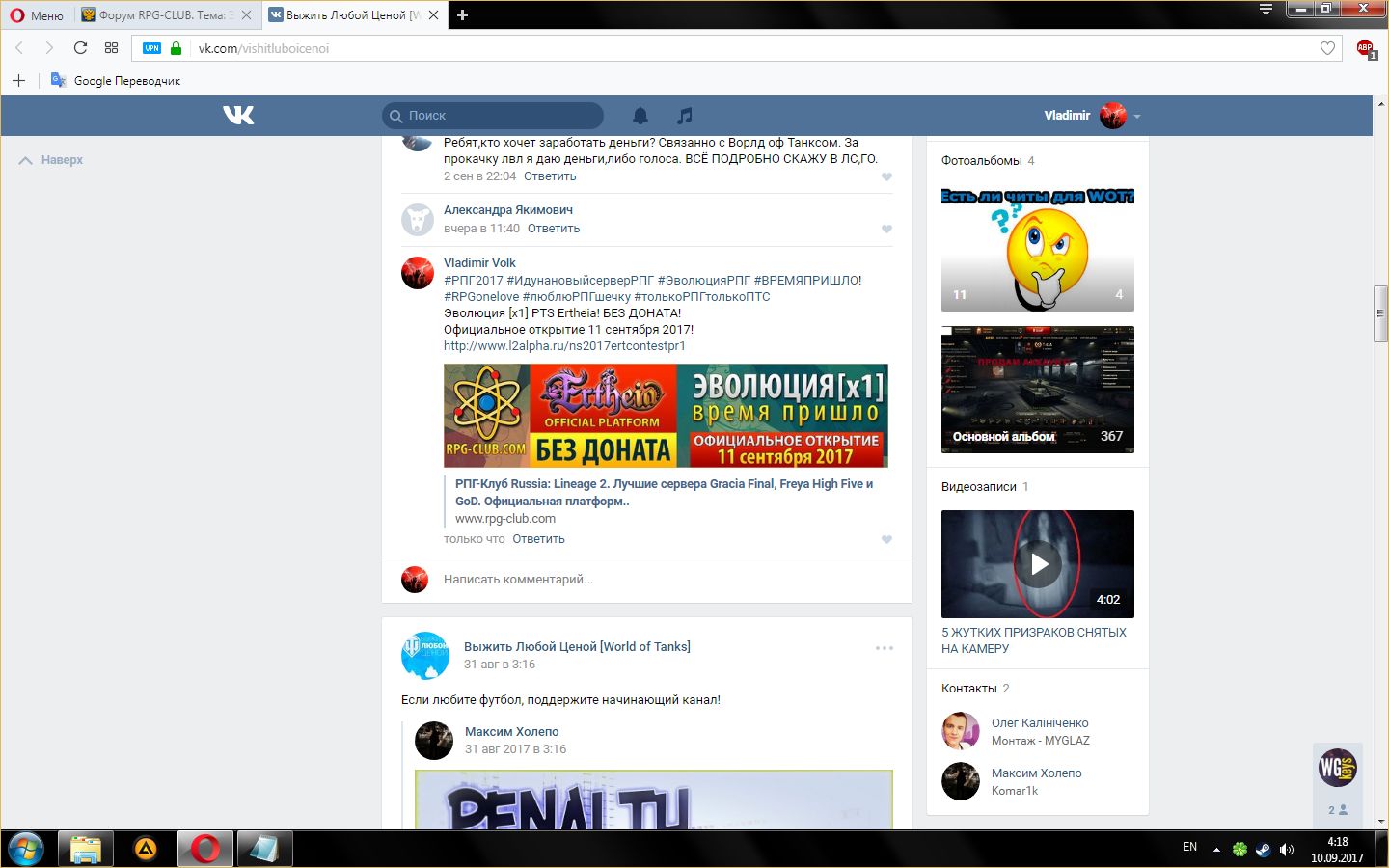This screenshot has width=1389, height=868.
Task: Close the Выжить Любой Ценой tab
Action: click(x=433, y=14)
